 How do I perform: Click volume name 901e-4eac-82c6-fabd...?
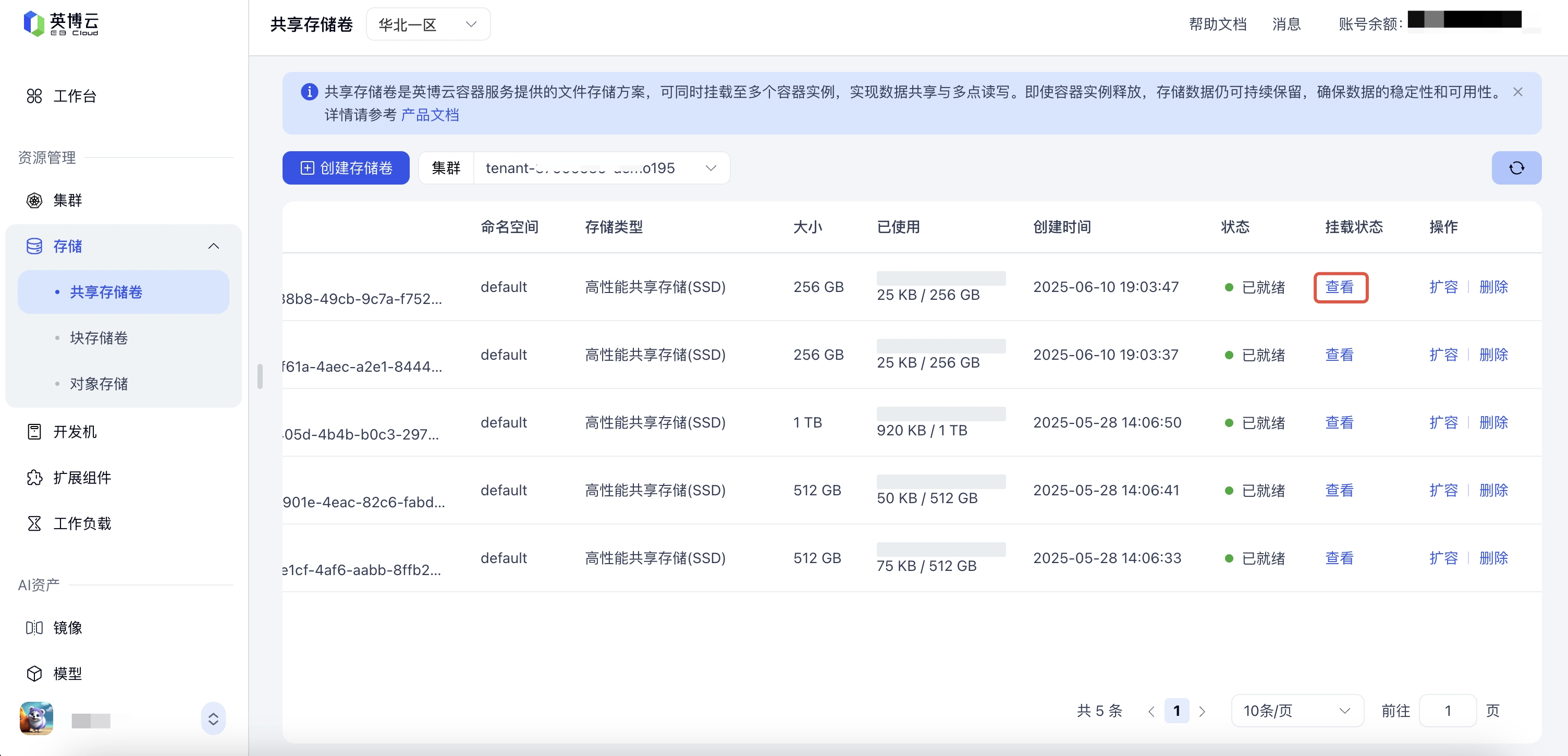(364, 502)
